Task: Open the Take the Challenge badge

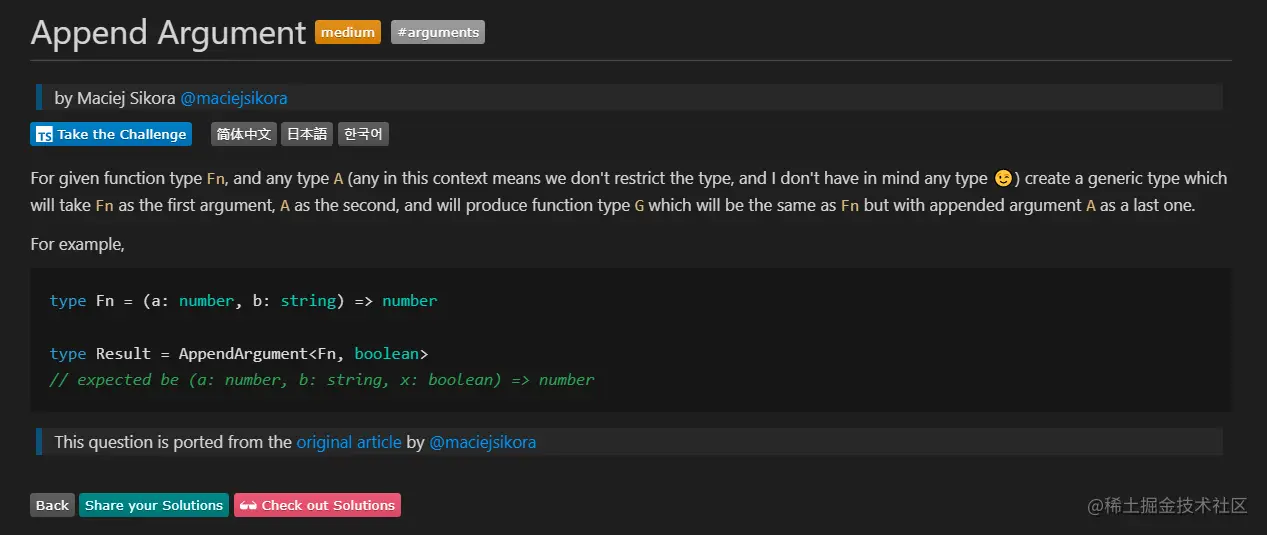Action: point(110,135)
